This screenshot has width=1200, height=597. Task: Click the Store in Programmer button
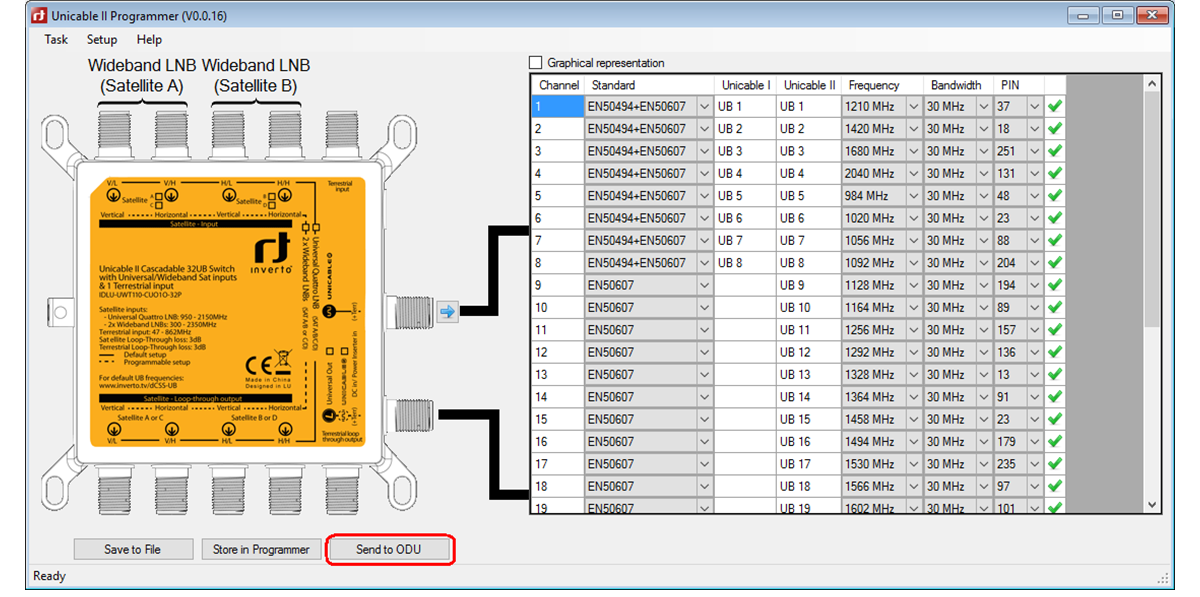tap(262, 549)
